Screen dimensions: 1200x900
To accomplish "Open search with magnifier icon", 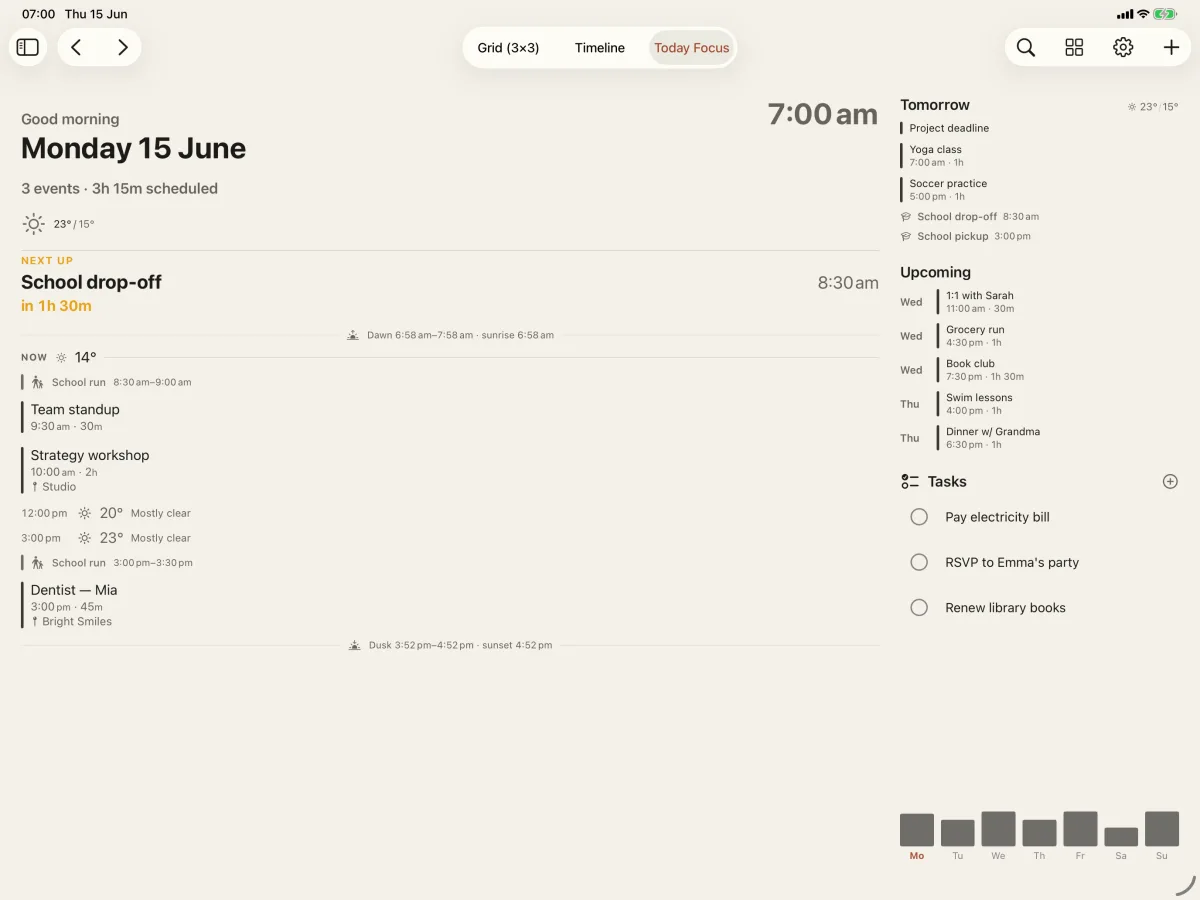I will 1026,47.
